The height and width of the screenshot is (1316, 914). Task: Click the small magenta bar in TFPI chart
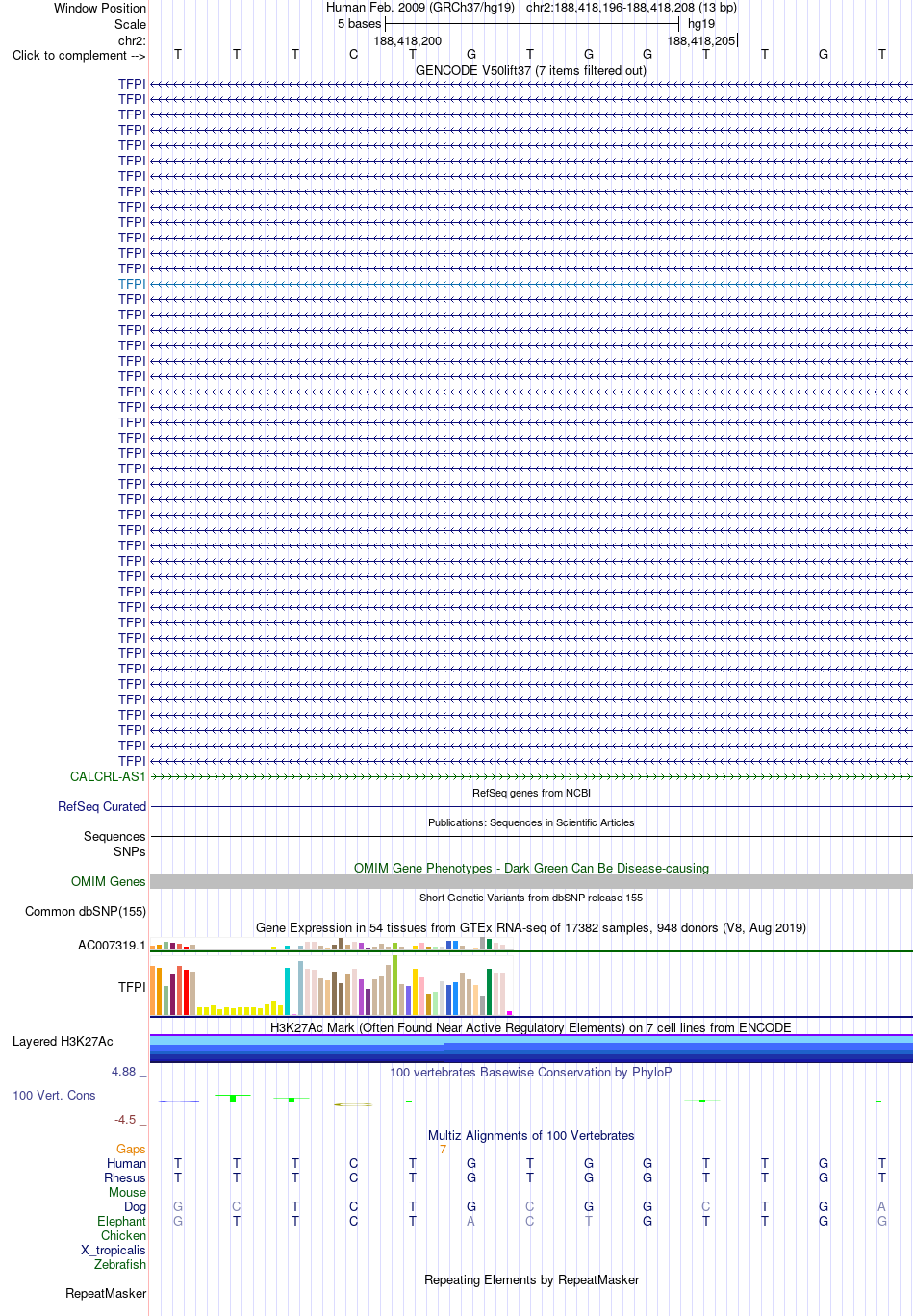(x=510, y=1013)
